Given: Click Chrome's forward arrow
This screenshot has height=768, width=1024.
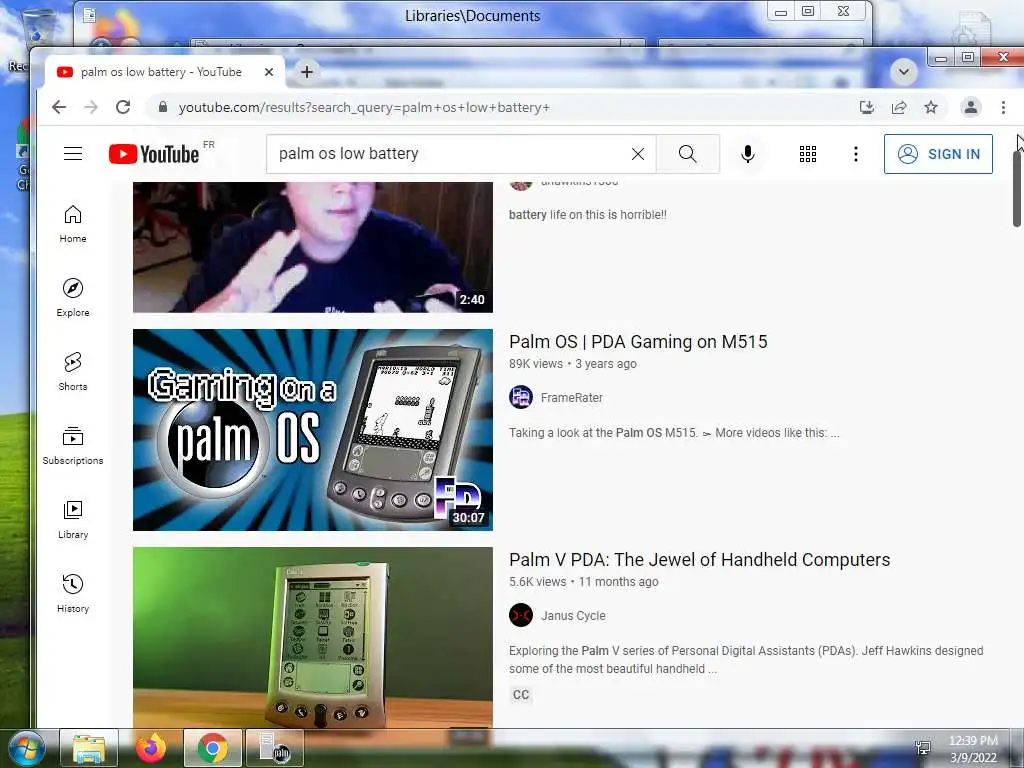Looking at the screenshot, I should [91, 107].
